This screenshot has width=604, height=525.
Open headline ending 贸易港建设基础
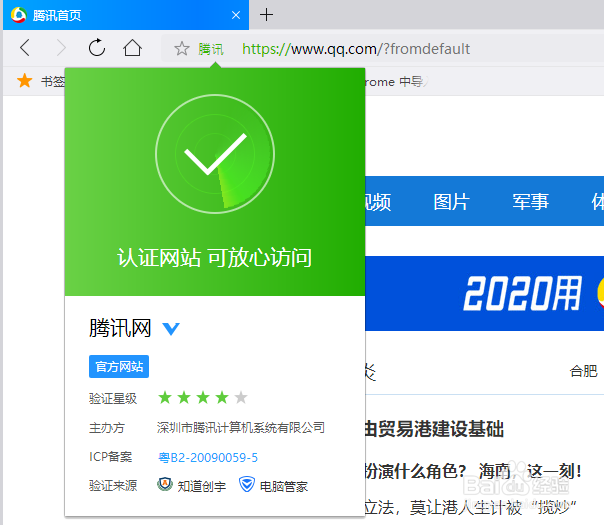435,429
